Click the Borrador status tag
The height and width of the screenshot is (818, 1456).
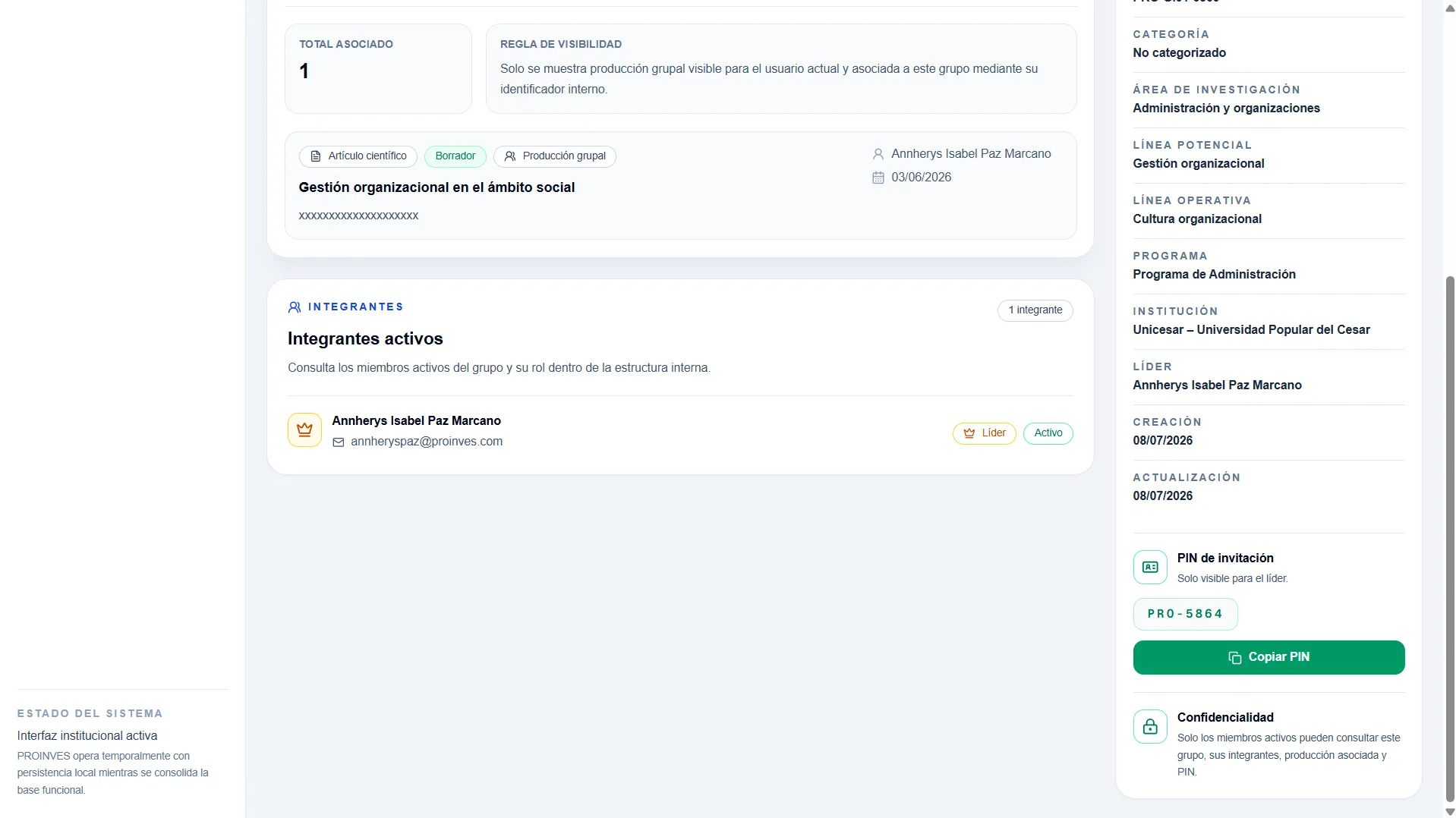pyautogui.click(x=455, y=156)
